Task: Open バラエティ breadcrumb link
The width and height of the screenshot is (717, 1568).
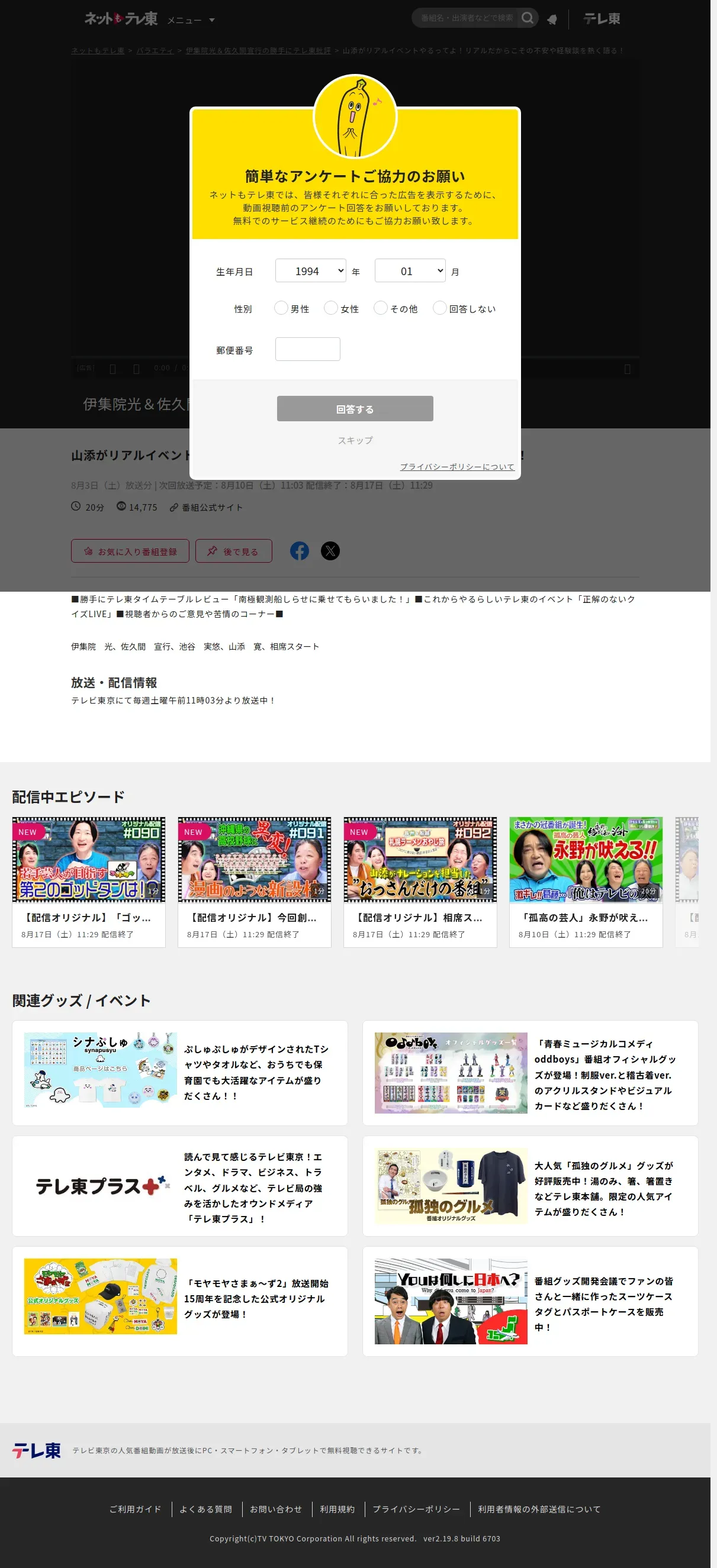Action: [x=155, y=50]
